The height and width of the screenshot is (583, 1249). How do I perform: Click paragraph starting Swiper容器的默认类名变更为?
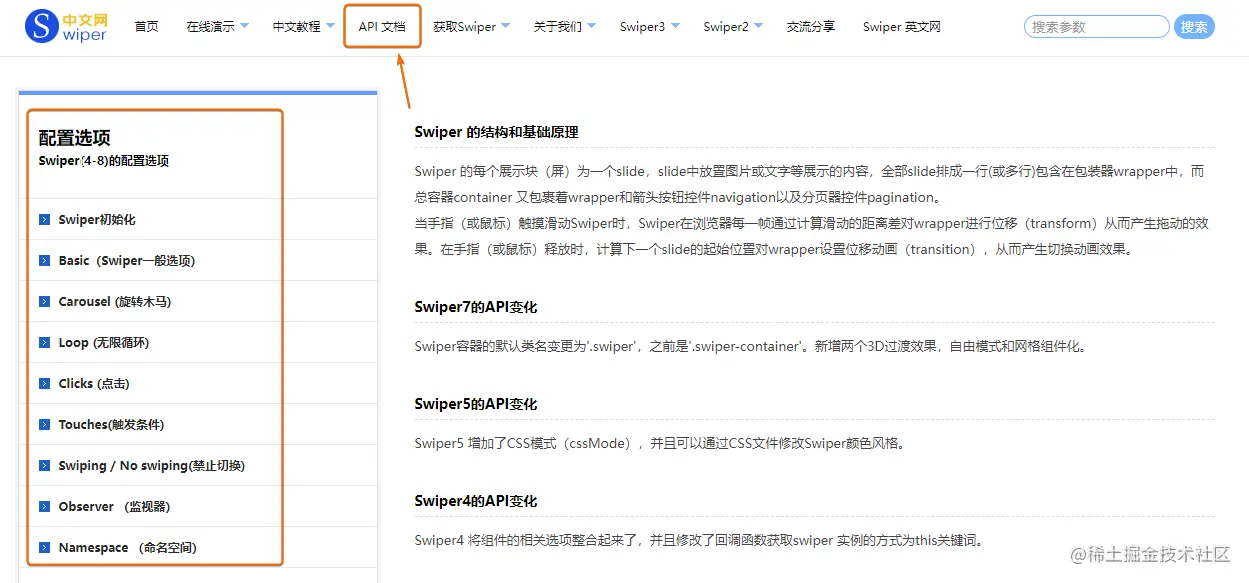coord(751,347)
